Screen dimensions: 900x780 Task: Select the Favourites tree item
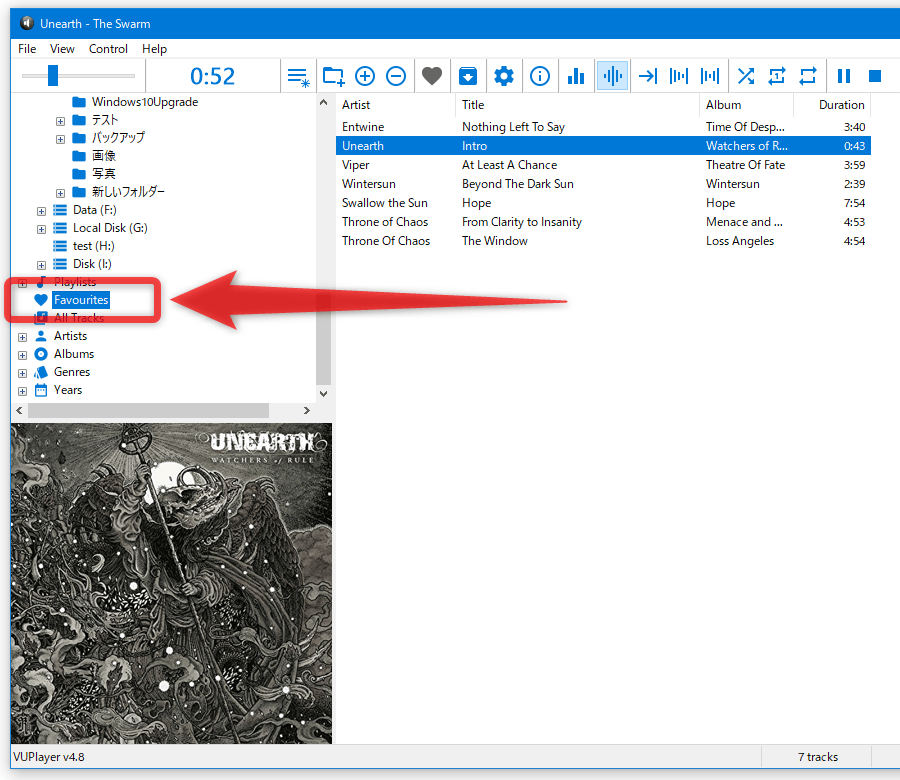click(81, 300)
